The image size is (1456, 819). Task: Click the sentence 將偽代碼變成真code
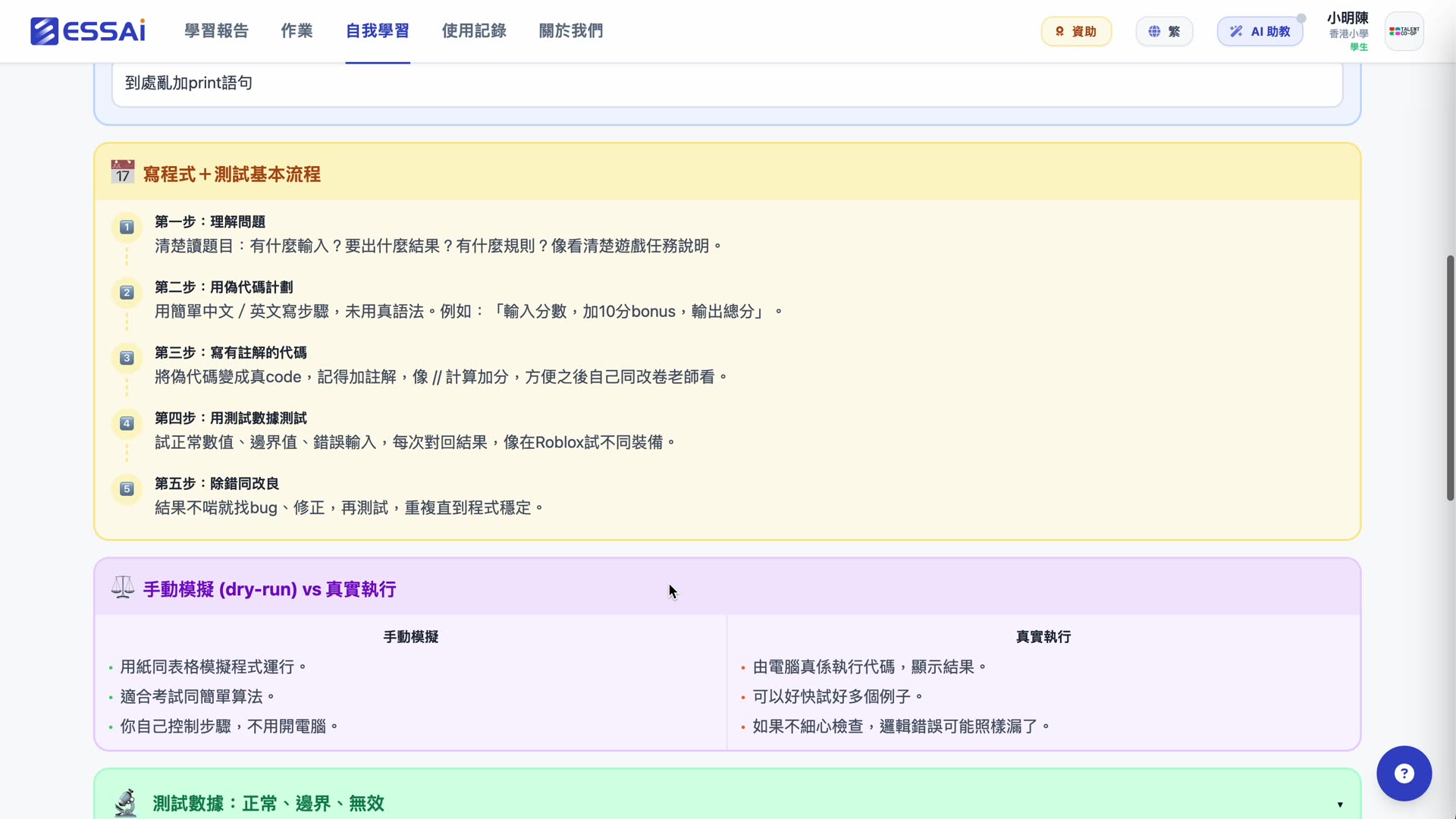[x=441, y=377]
